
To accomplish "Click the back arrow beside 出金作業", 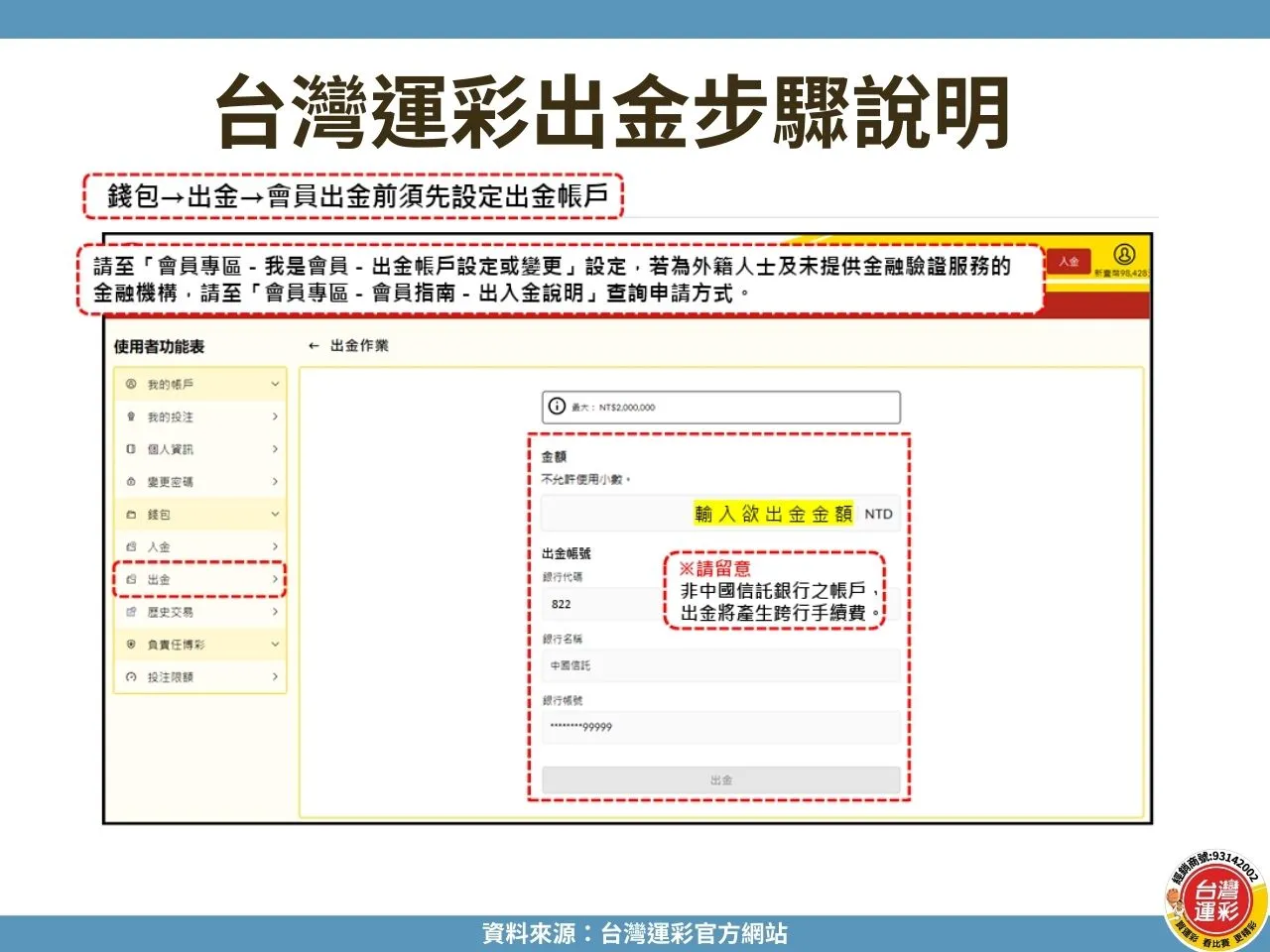I will coord(314,346).
